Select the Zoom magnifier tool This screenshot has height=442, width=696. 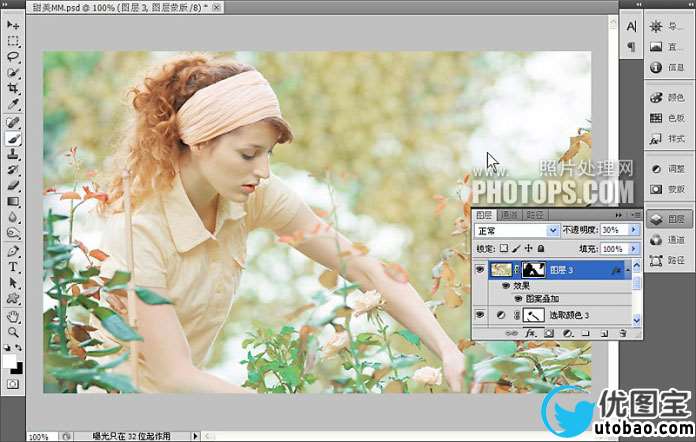(13, 332)
